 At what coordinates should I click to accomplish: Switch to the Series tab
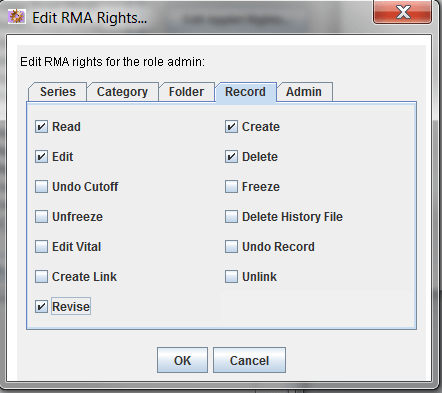pyautogui.click(x=58, y=92)
